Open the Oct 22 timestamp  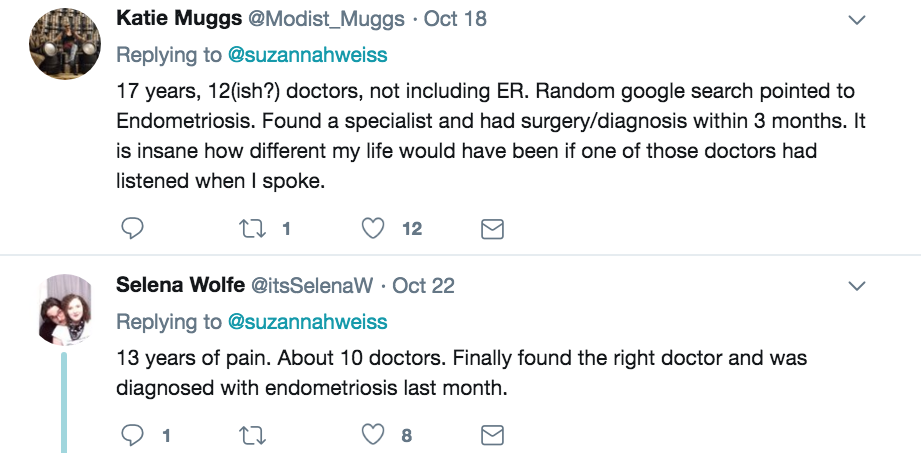(x=423, y=286)
